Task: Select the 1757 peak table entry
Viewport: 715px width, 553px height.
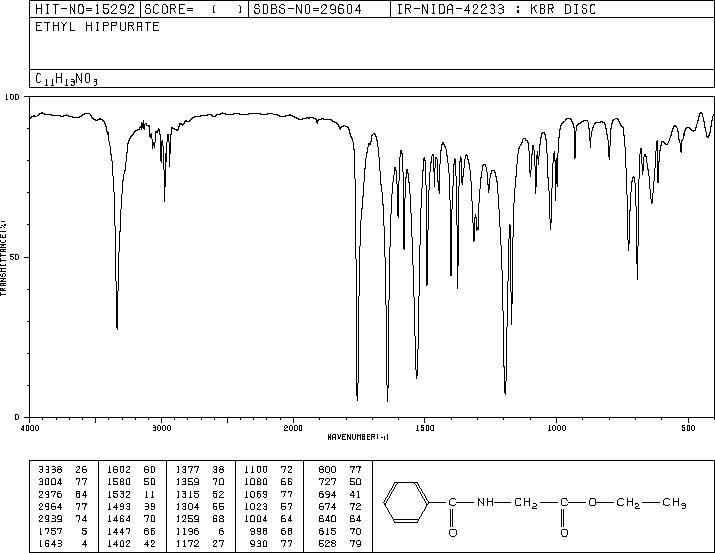Action: tap(62, 531)
